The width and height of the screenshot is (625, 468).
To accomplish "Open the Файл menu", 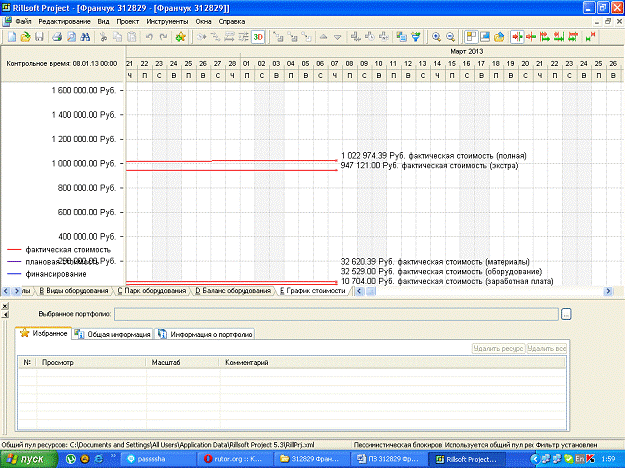I will point(24,21).
